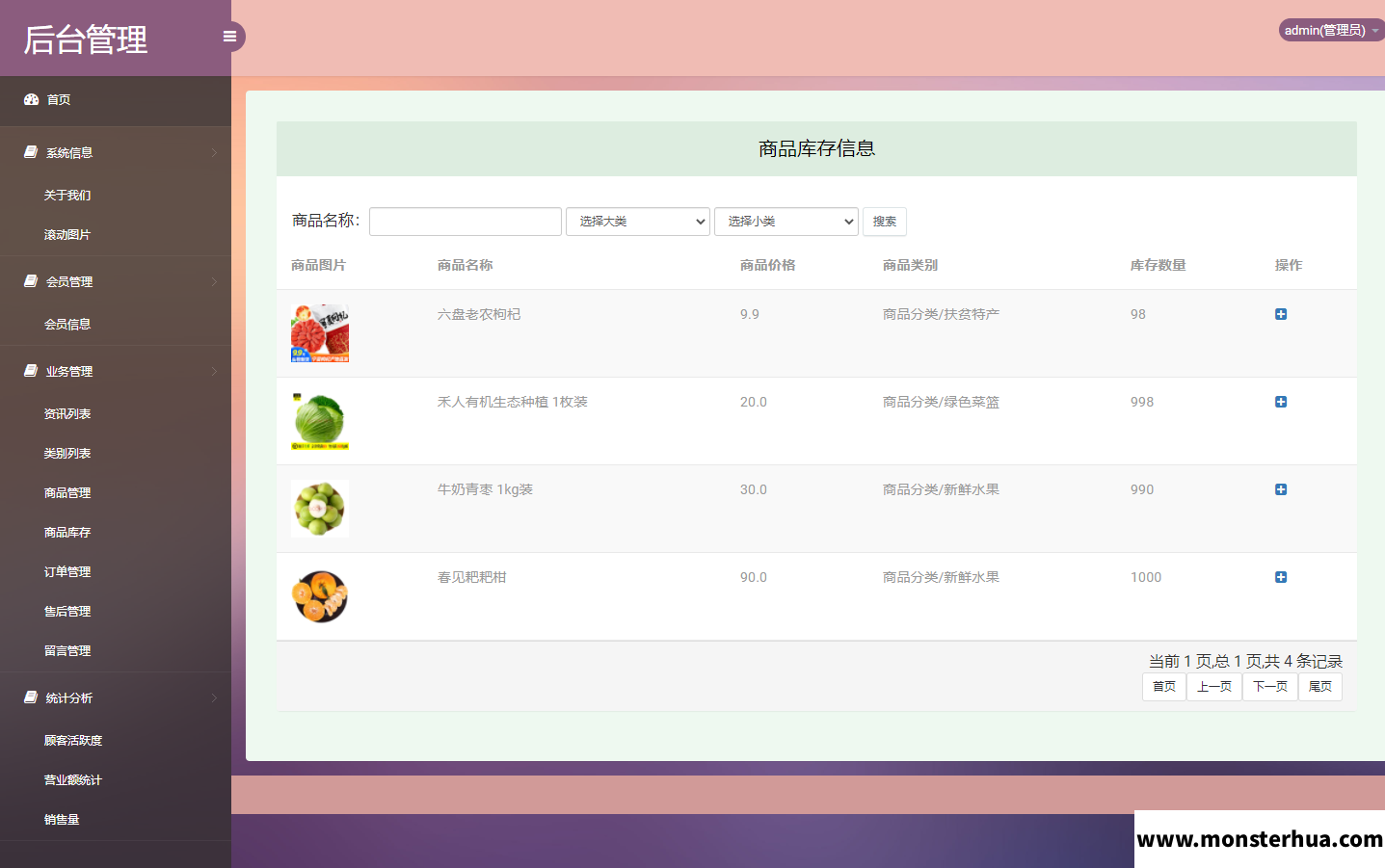Click book icon beside 统计分析
Image resolution: width=1385 pixels, height=868 pixels.
(31, 697)
